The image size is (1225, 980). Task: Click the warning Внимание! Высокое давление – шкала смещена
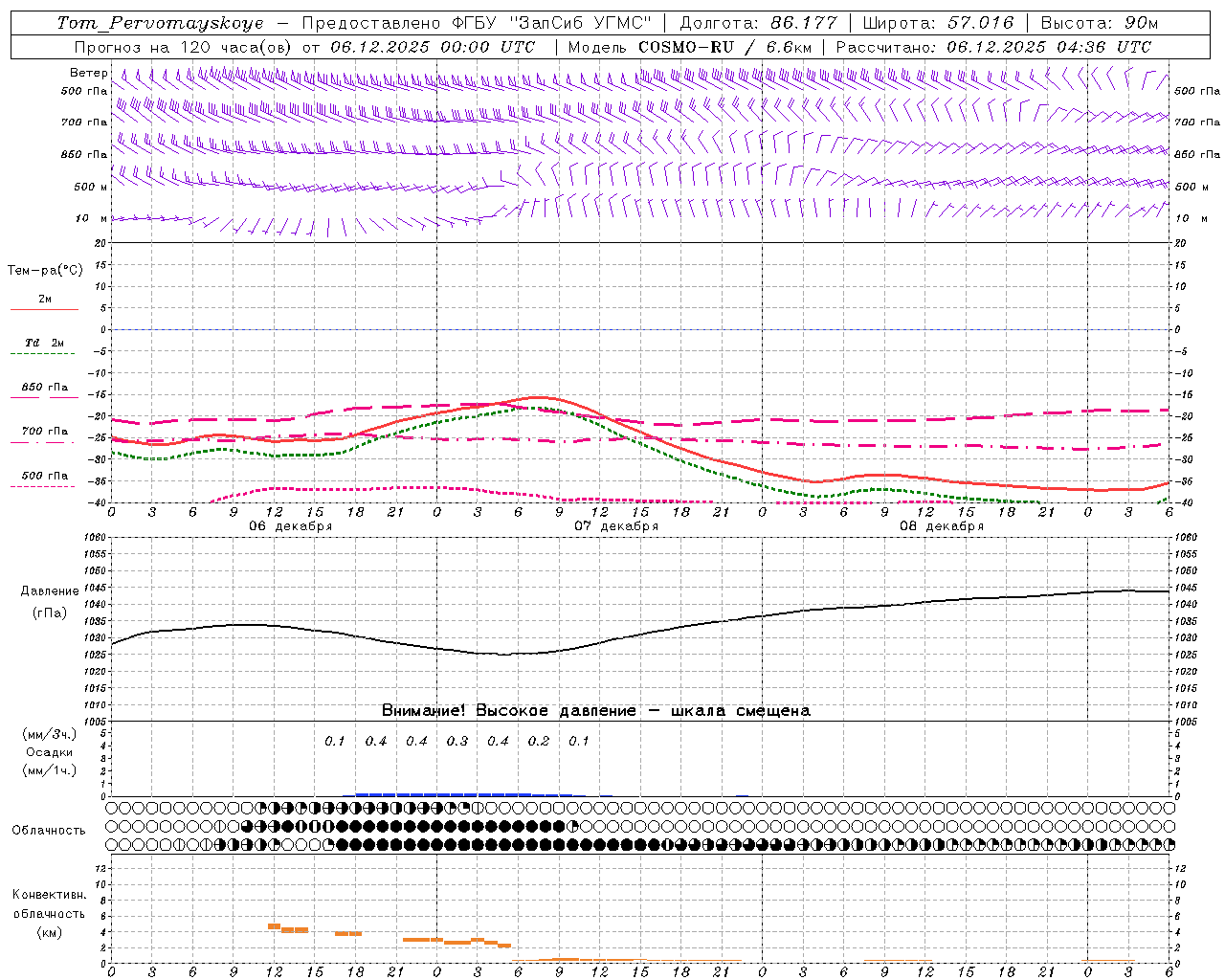click(x=596, y=710)
